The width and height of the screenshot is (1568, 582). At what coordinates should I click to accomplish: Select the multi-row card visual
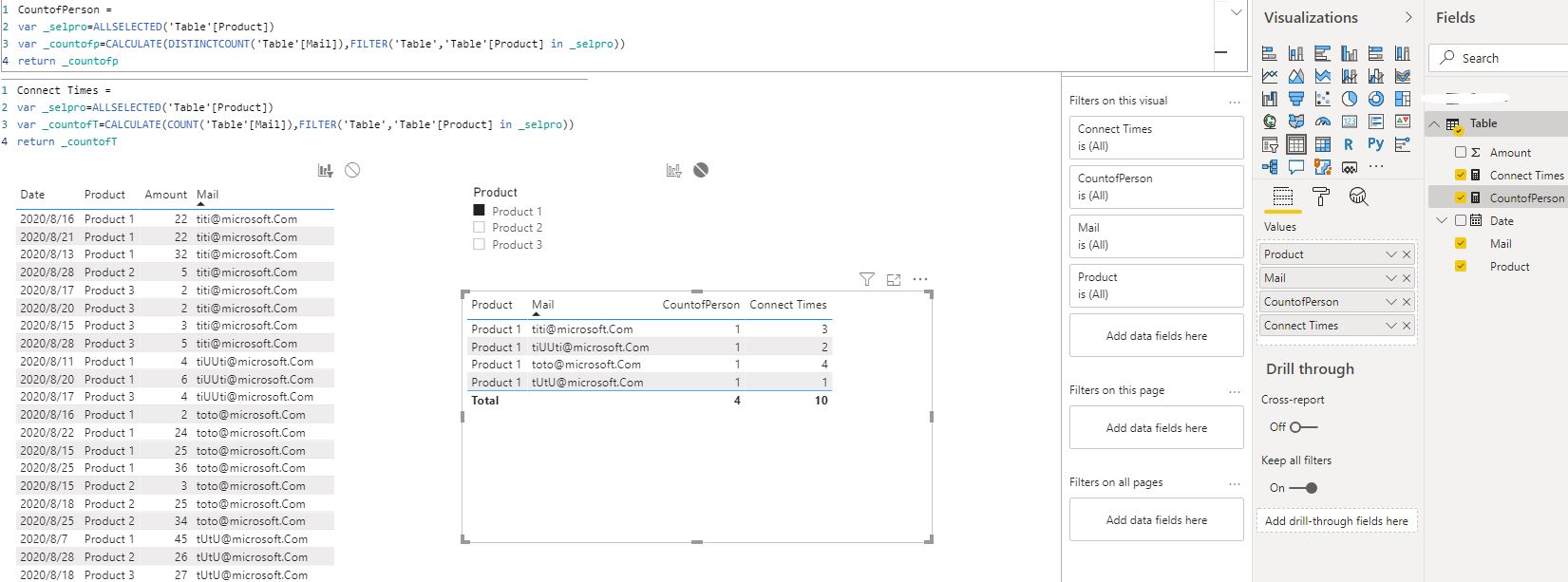click(1375, 121)
